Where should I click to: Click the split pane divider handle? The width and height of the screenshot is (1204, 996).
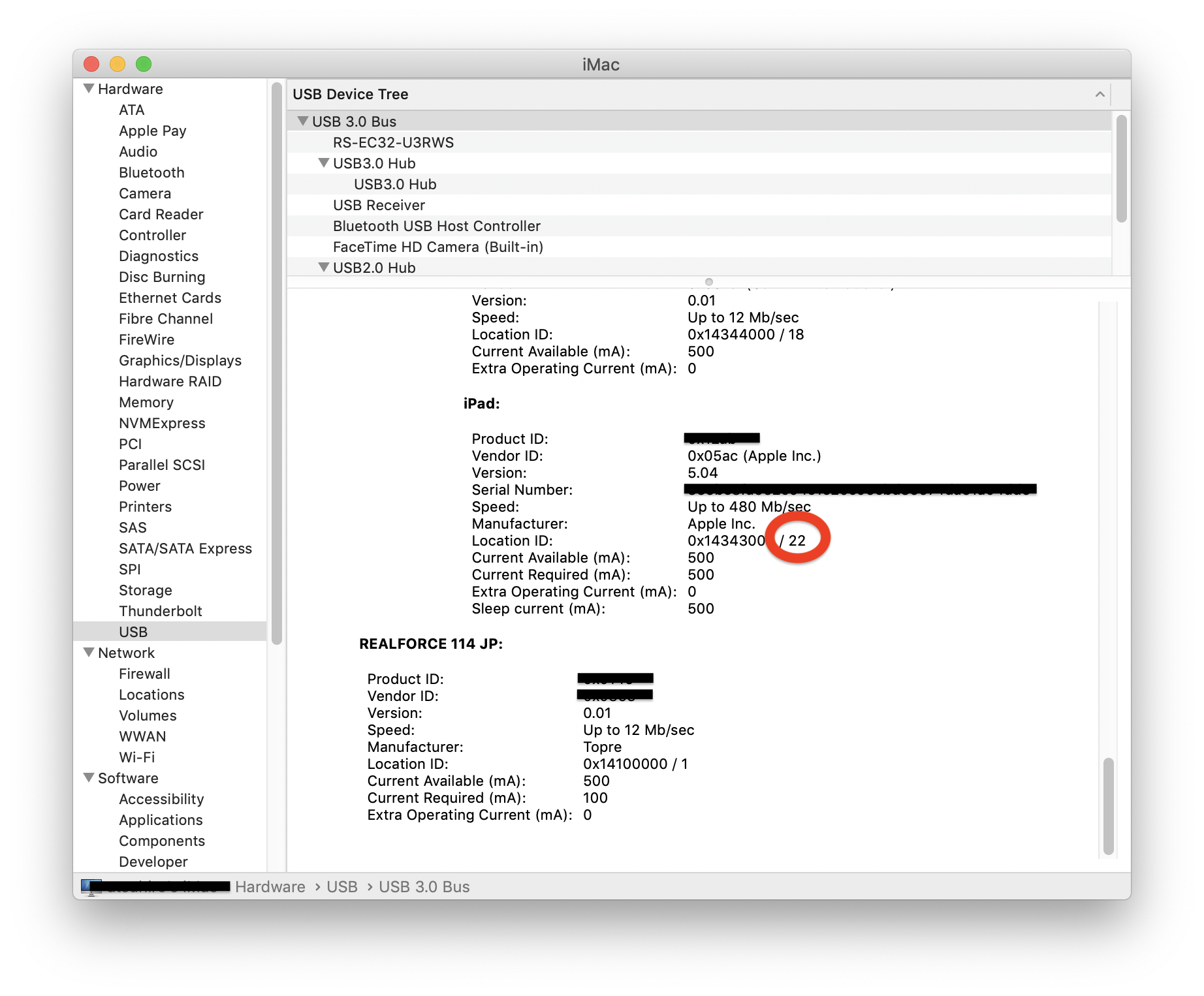[708, 282]
